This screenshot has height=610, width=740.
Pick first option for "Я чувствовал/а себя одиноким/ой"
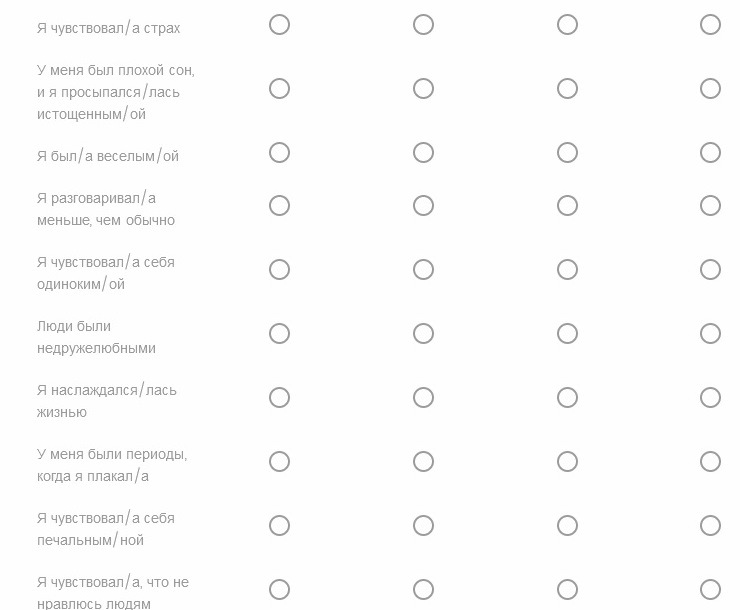(280, 270)
